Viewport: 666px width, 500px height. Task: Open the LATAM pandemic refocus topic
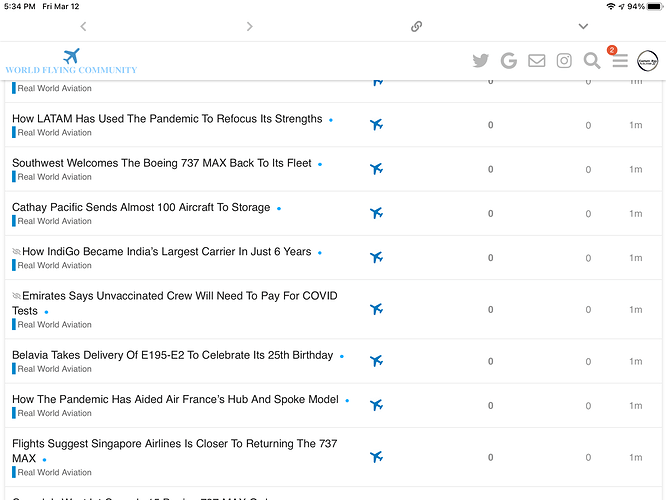coord(167,119)
